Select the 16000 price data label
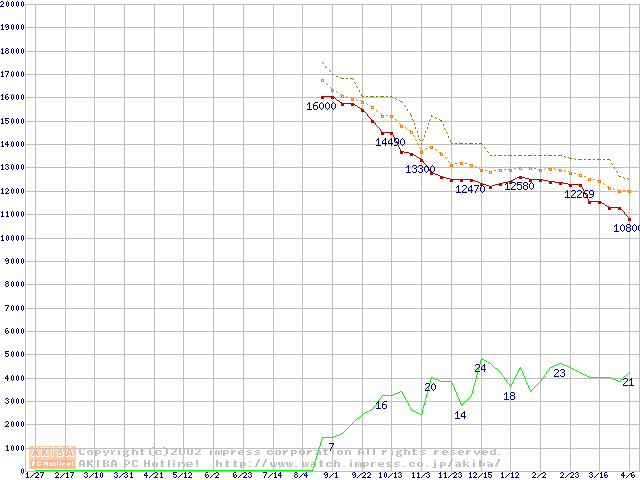The height and width of the screenshot is (480, 640). 321,106
